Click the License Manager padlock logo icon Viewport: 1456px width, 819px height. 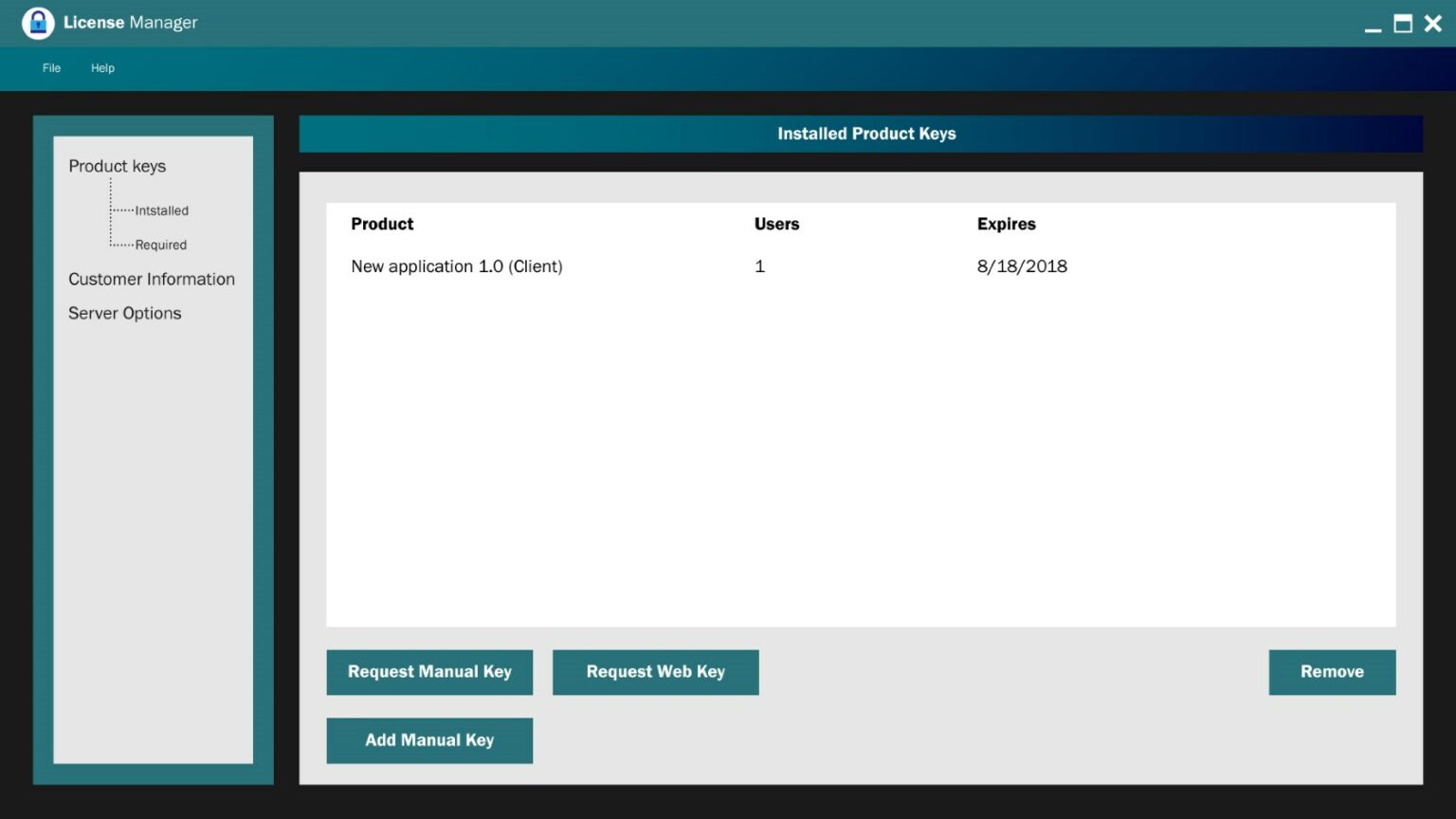pos(38,22)
